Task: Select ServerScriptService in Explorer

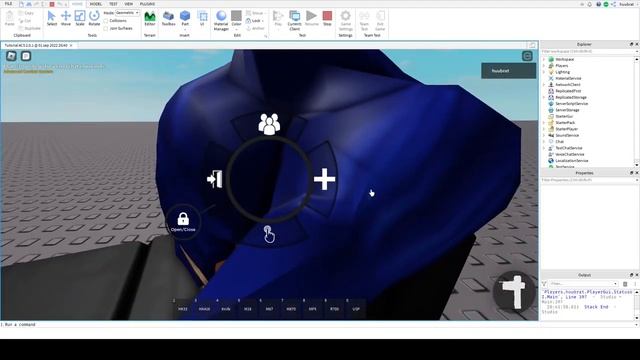Action: coord(571,104)
